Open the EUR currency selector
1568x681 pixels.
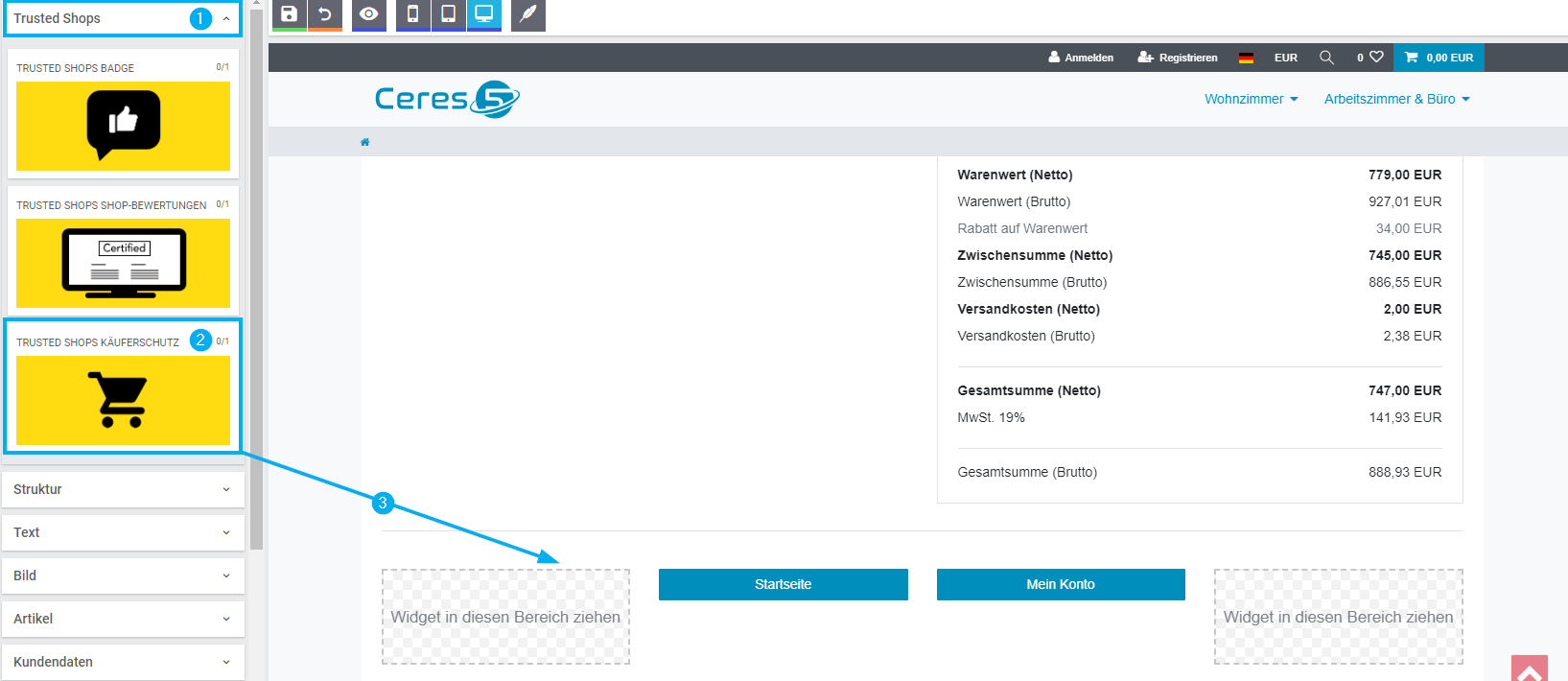point(1286,58)
